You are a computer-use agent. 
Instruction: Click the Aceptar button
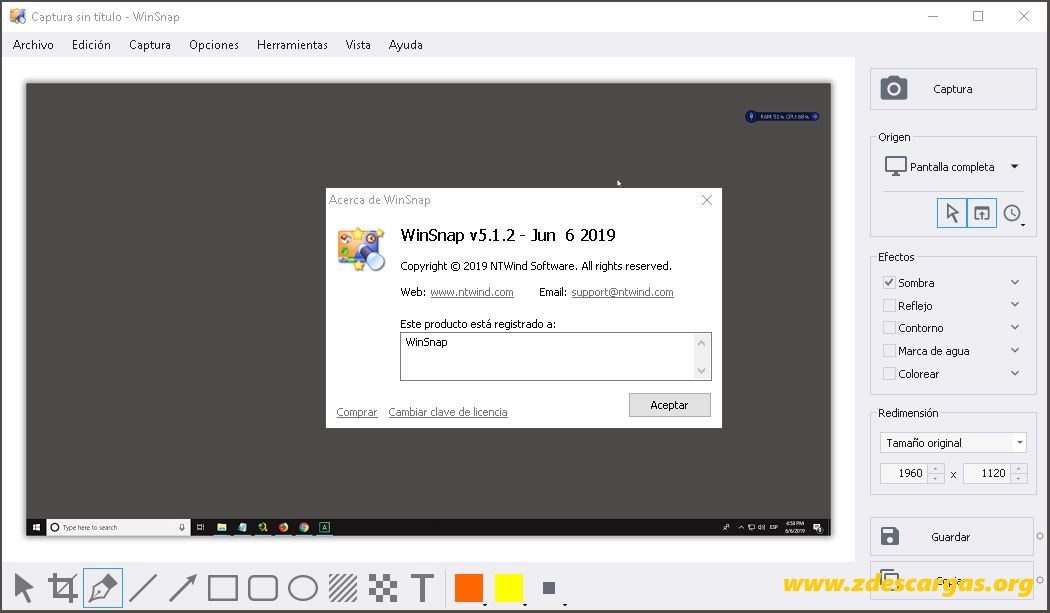(670, 405)
